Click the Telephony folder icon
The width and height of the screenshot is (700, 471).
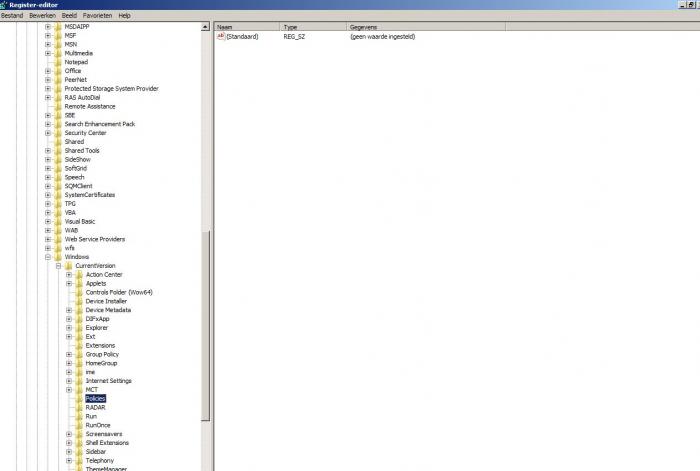79,460
